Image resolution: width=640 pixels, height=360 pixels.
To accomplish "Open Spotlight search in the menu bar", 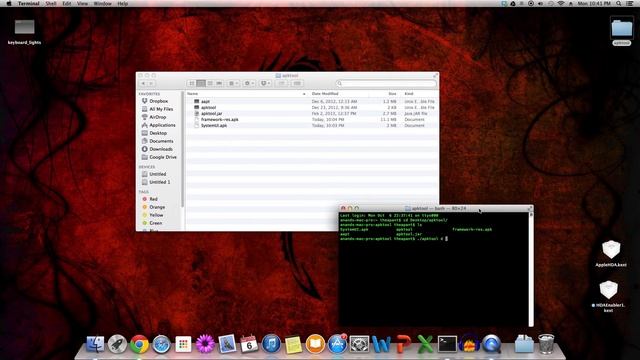I will (619, 3).
